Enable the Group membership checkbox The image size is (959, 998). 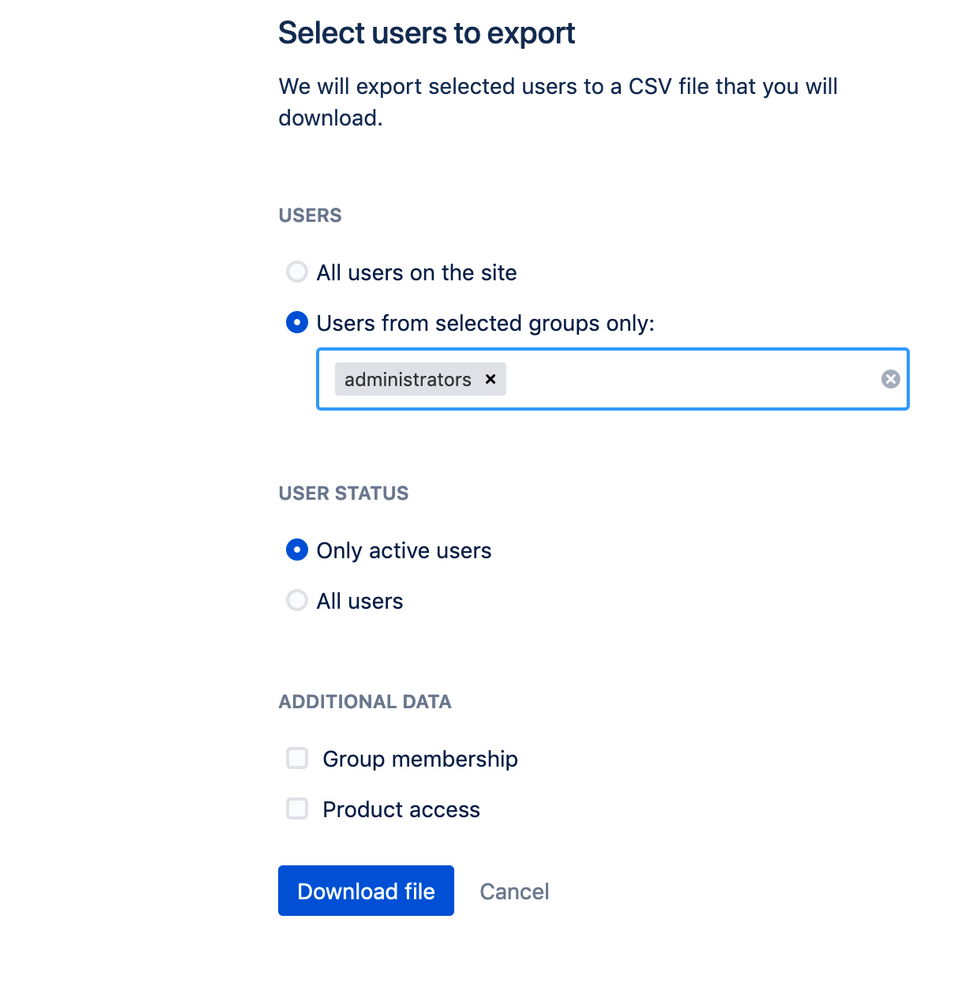pyautogui.click(x=297, y=758)
